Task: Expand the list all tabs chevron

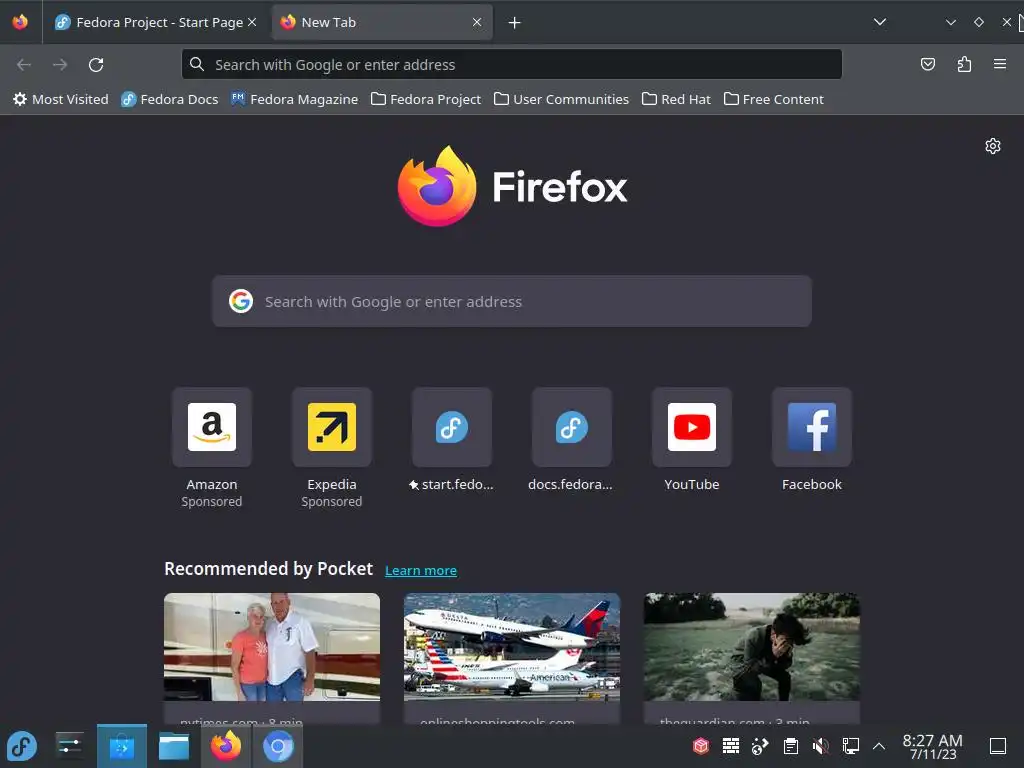Action: pos(880,22)
